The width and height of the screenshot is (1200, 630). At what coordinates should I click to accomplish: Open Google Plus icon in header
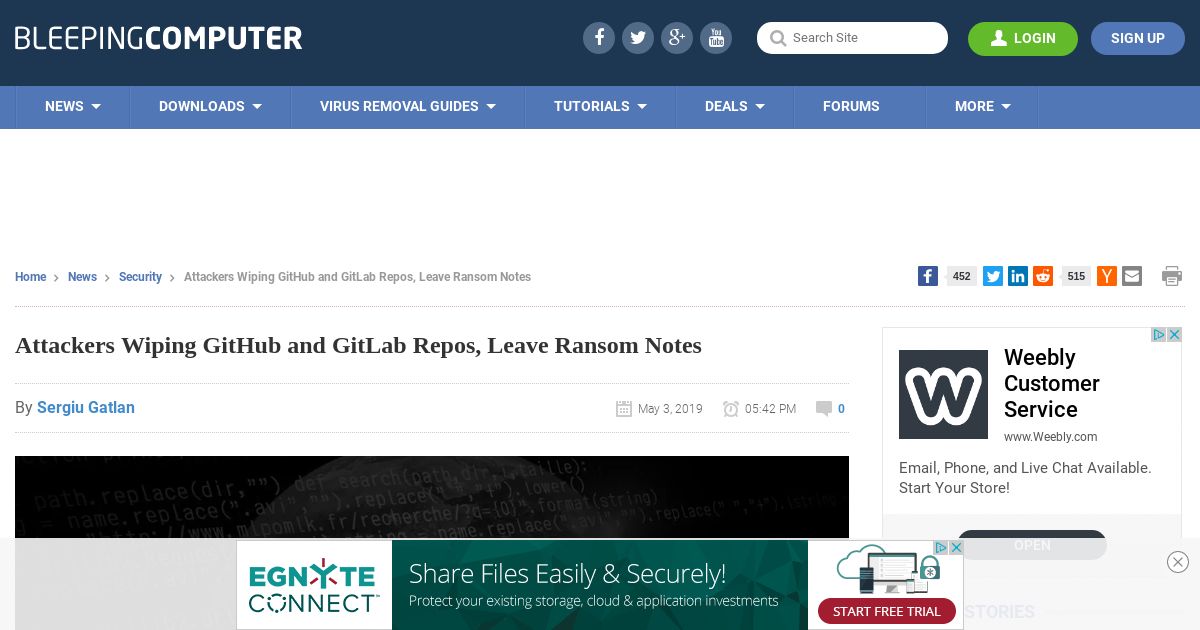[677, 38]
